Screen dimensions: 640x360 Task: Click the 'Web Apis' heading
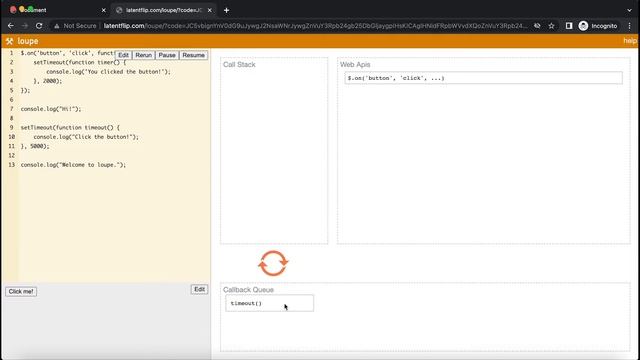point(355,64)
